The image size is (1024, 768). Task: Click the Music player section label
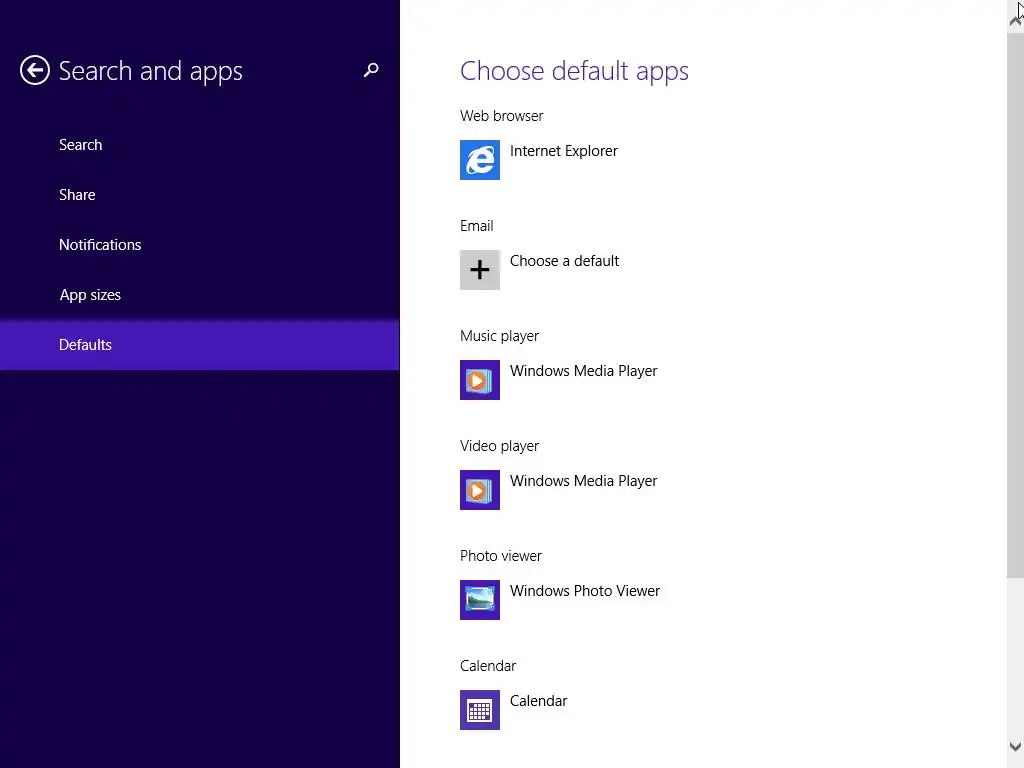tap(499, 336)
